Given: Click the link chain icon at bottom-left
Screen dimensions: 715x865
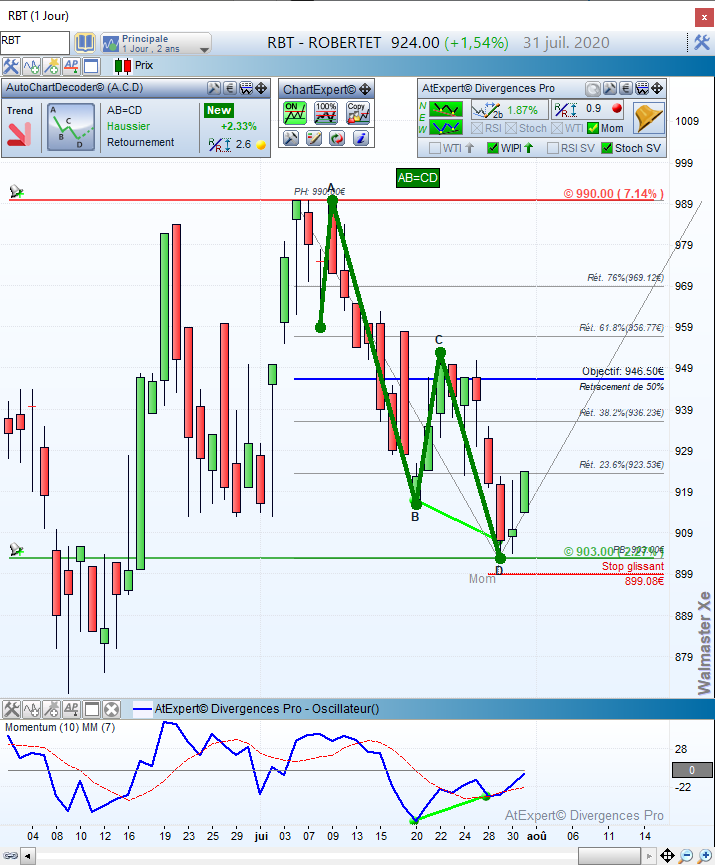Looking at the screenshot, I should 10,856.
